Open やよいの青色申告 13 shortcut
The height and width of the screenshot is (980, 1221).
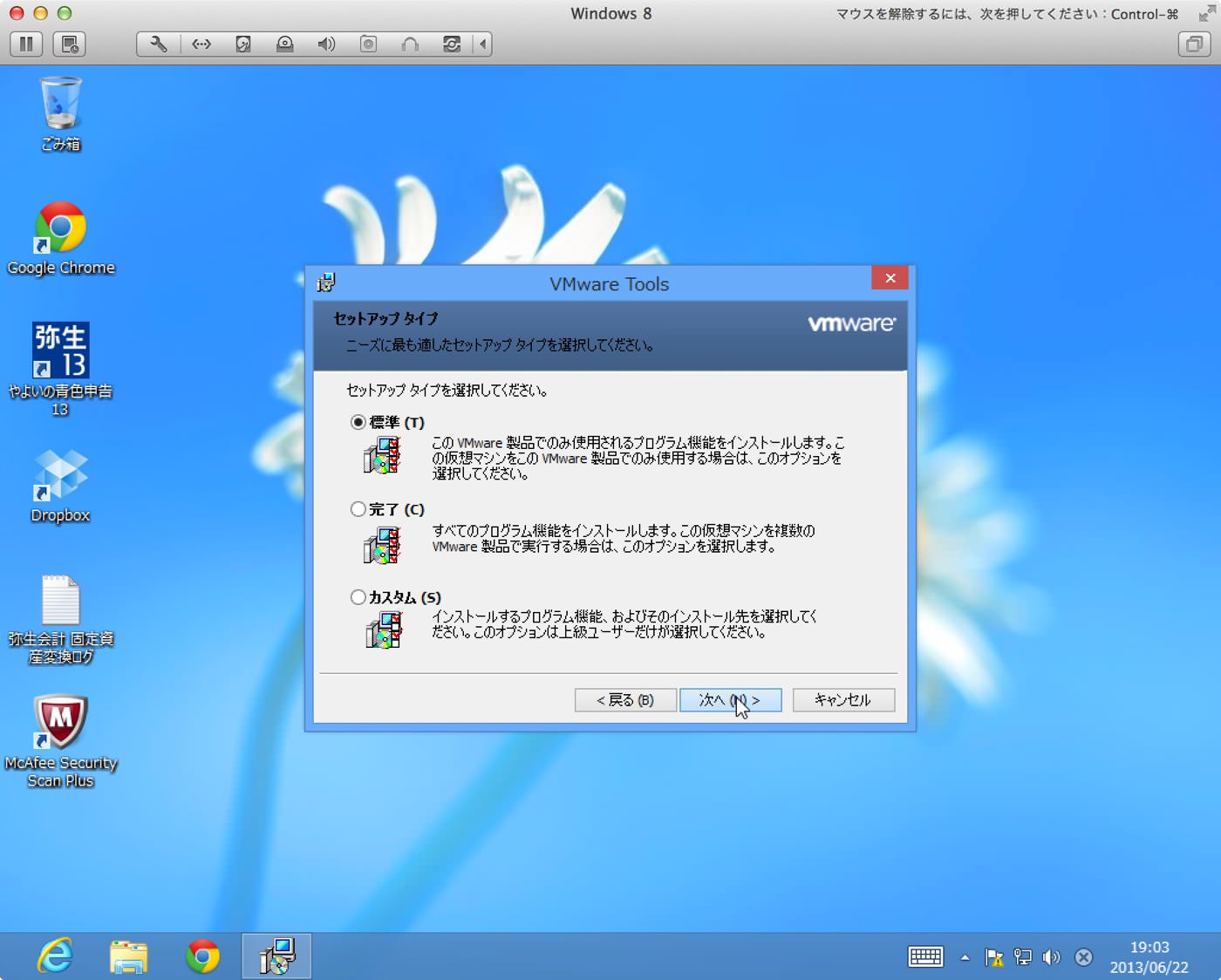click(60, 369)
